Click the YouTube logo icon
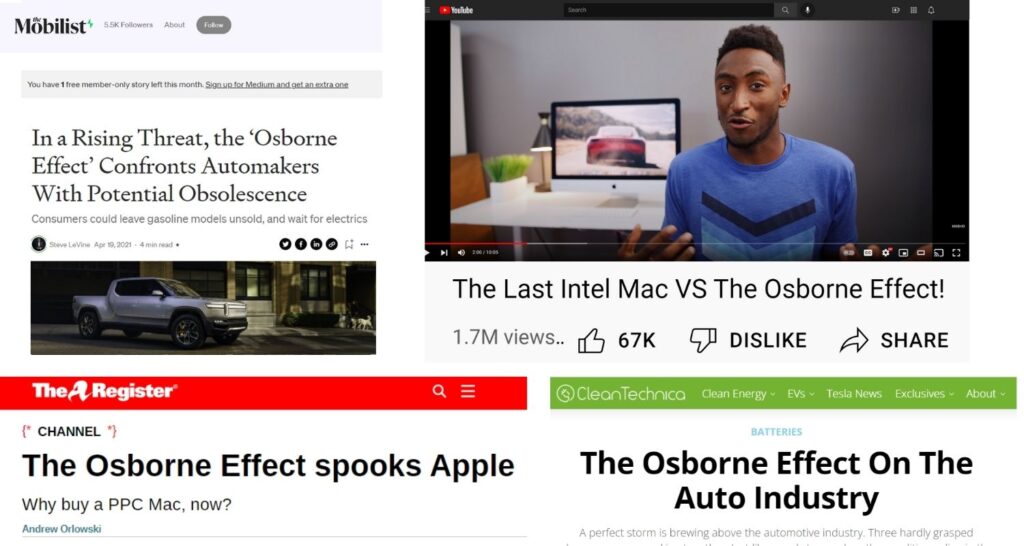This screenshot has height=546, width=1024. 455,10
